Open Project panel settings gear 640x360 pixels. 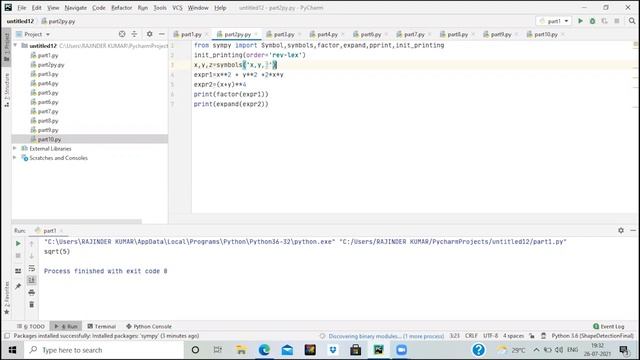pos(149,34)
